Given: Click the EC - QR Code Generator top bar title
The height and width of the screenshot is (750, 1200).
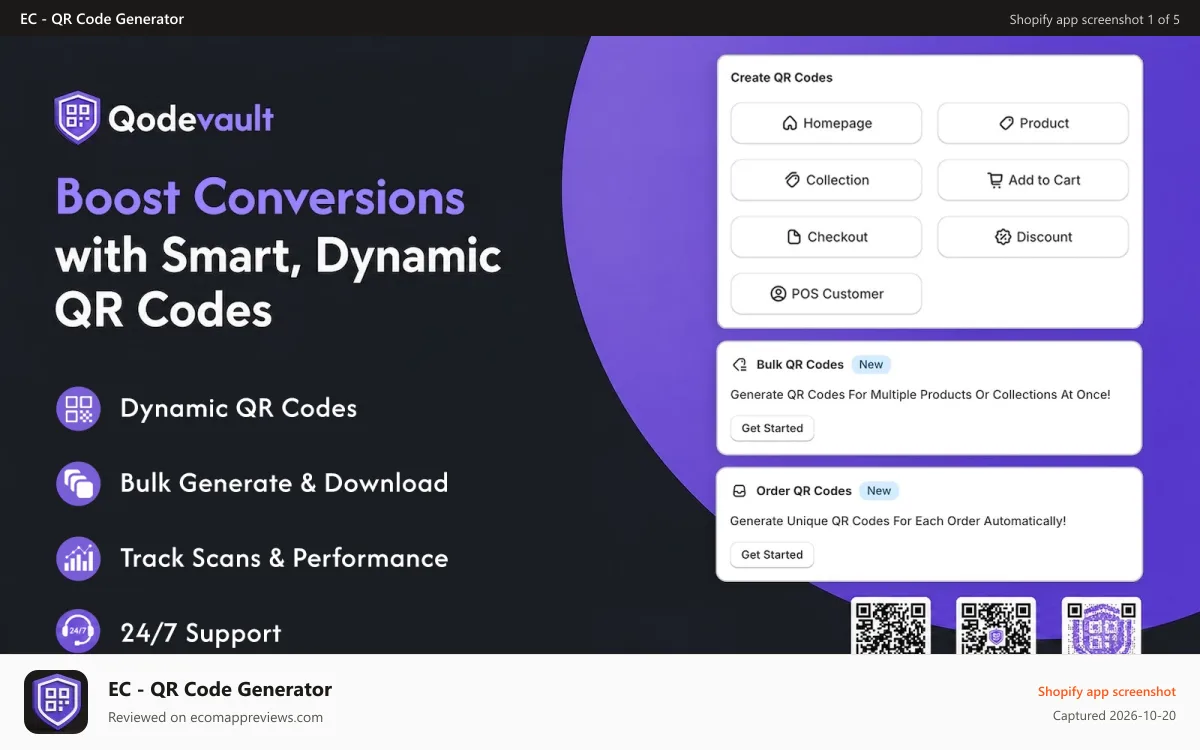Looking at the screenshot, I should (x=102, y=19).
